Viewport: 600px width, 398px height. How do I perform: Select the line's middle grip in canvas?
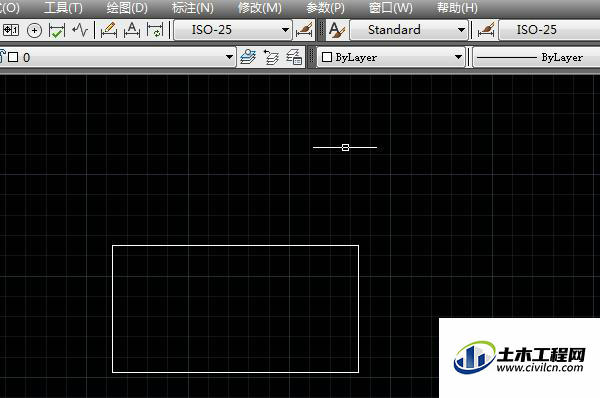point(345,147)
